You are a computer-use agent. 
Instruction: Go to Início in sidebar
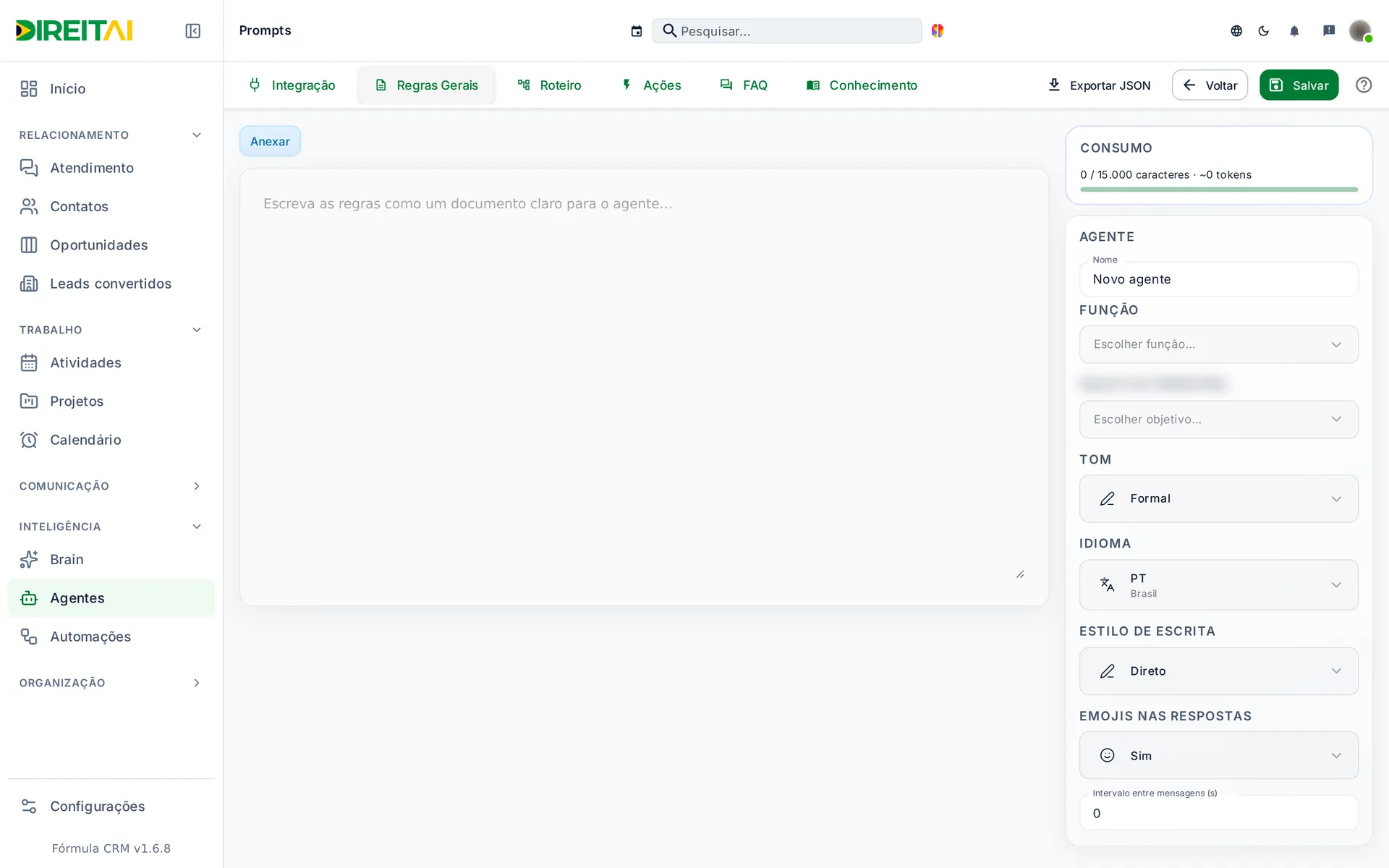[111, 88]
